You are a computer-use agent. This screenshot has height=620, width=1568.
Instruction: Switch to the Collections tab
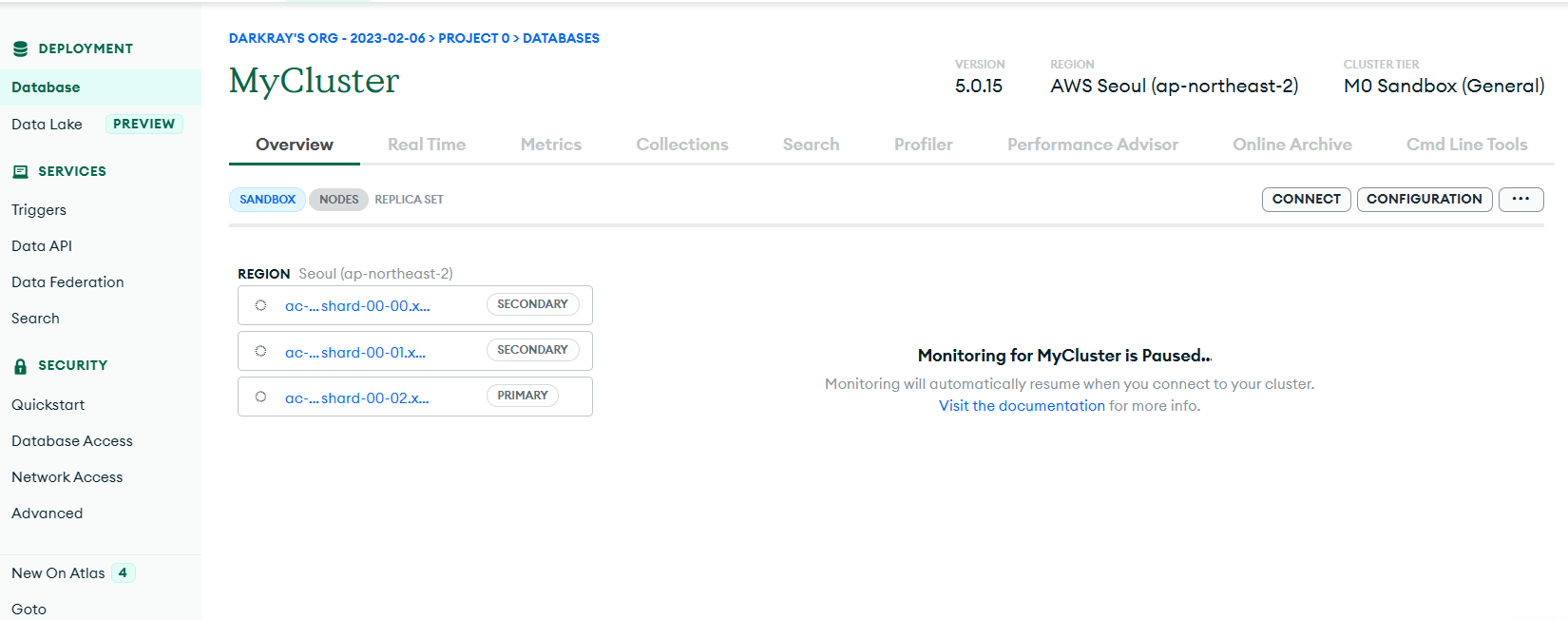(682, 145)
